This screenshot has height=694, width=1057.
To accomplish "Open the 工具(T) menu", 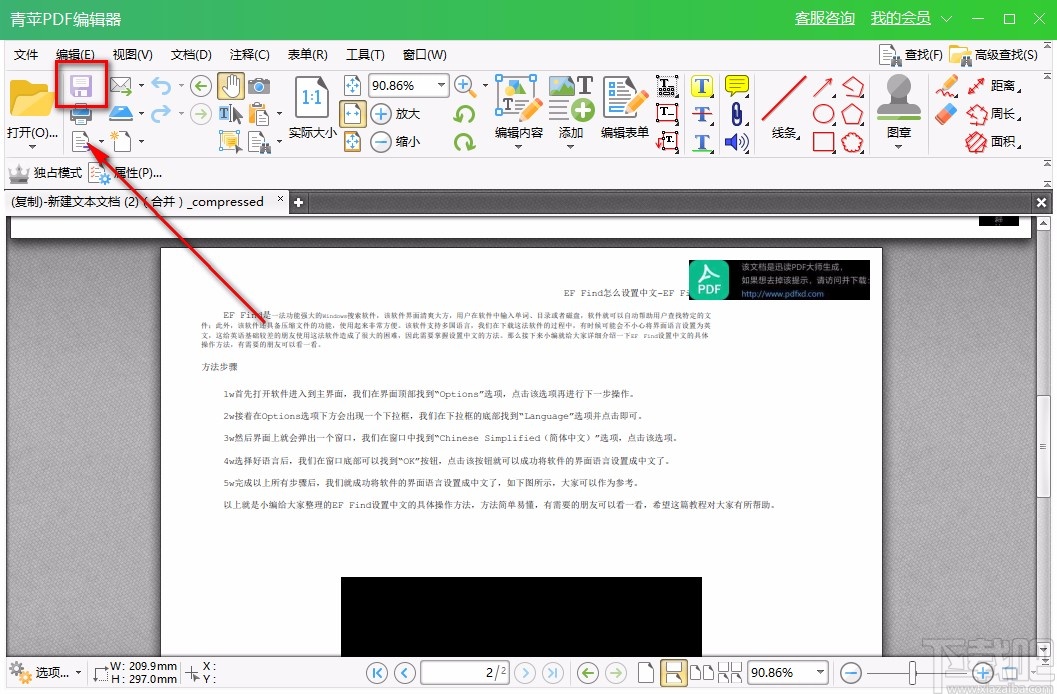I will pyautogui.click(x=365, y=55).
